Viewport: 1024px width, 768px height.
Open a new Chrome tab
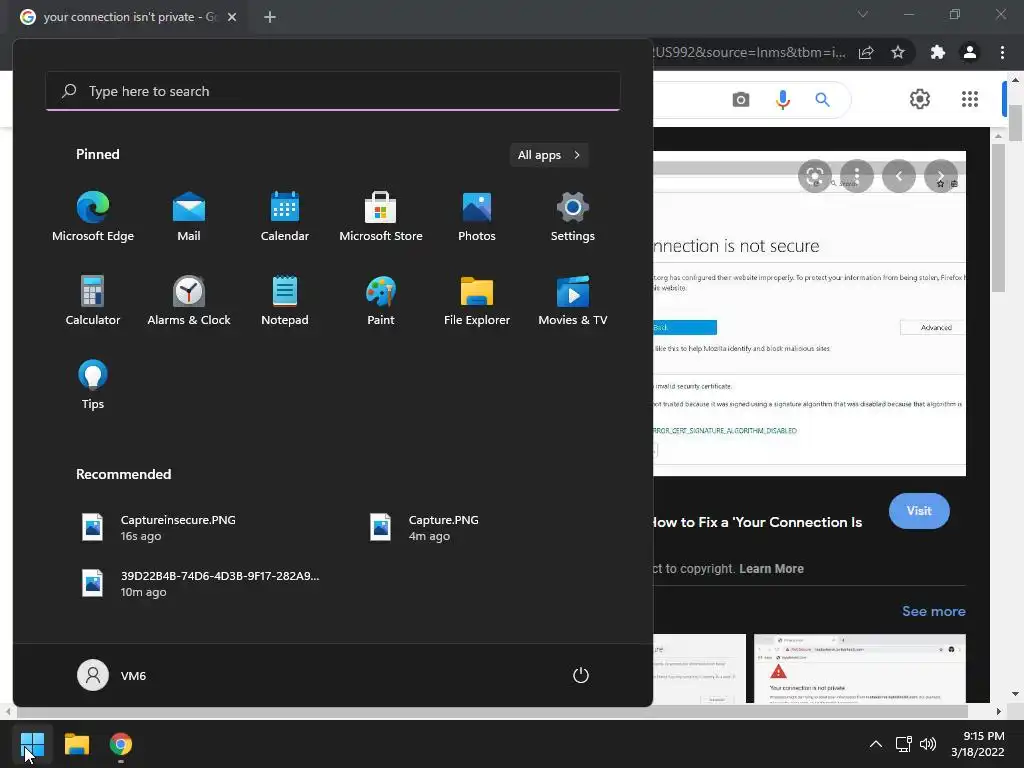click(270, 17)
